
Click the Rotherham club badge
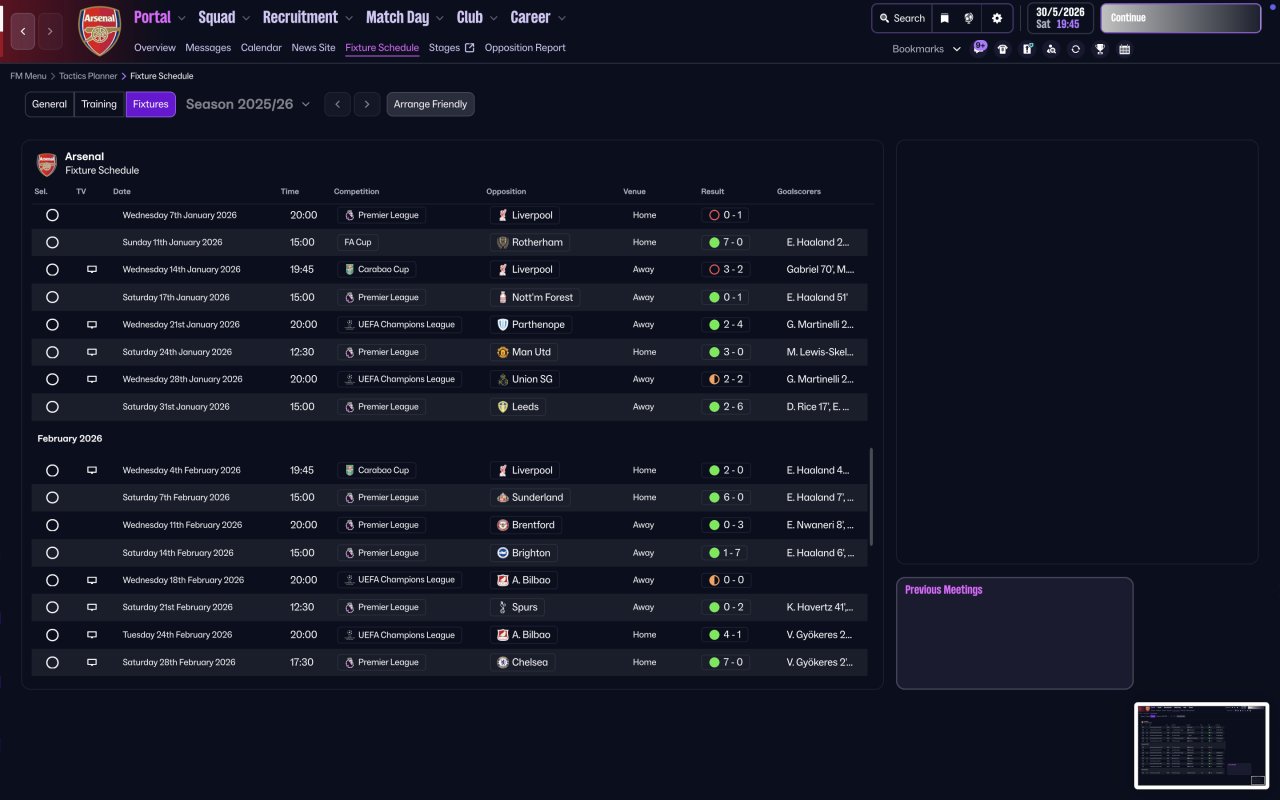click(502, 242)
